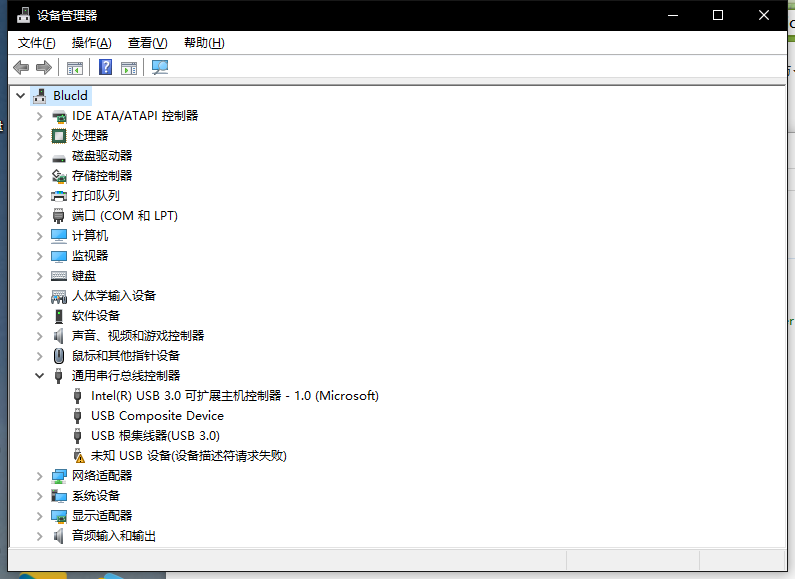This screenshot has width=795, height=579.
Task: Expand the 打印队列 node
Action: [x=40, y=196]
